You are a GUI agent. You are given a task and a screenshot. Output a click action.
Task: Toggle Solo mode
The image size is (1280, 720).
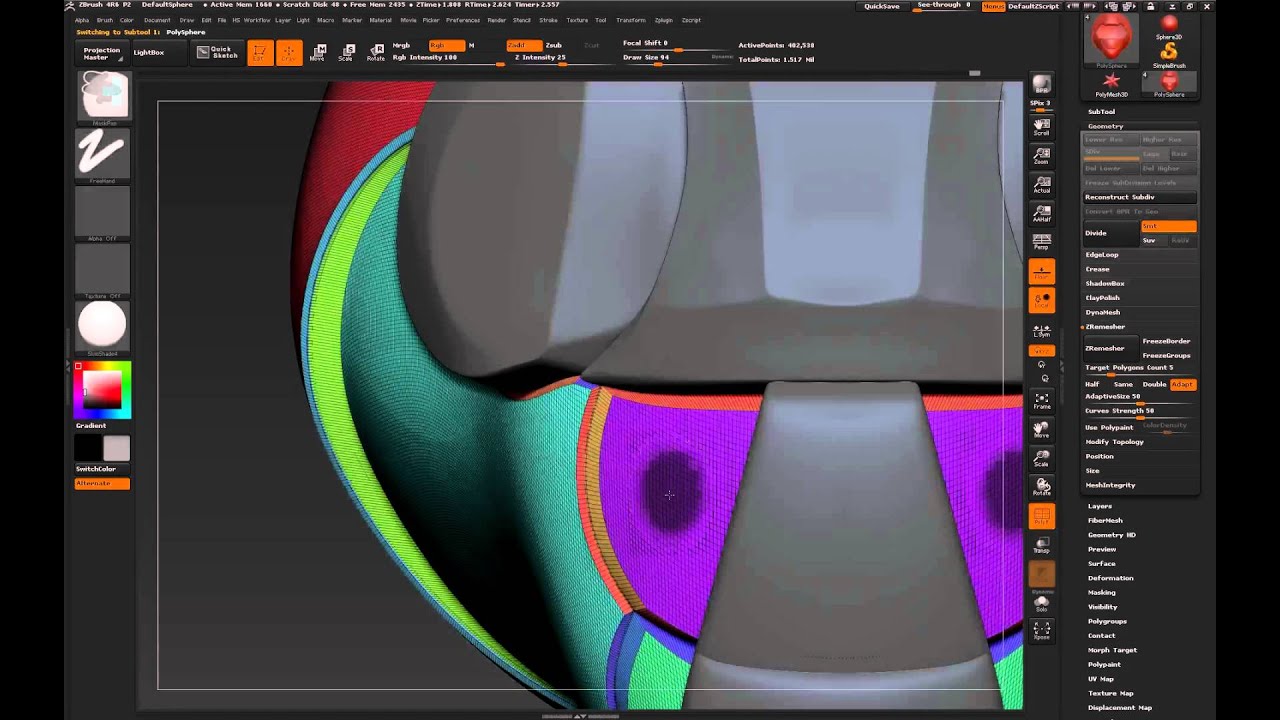coord(1041,603)
